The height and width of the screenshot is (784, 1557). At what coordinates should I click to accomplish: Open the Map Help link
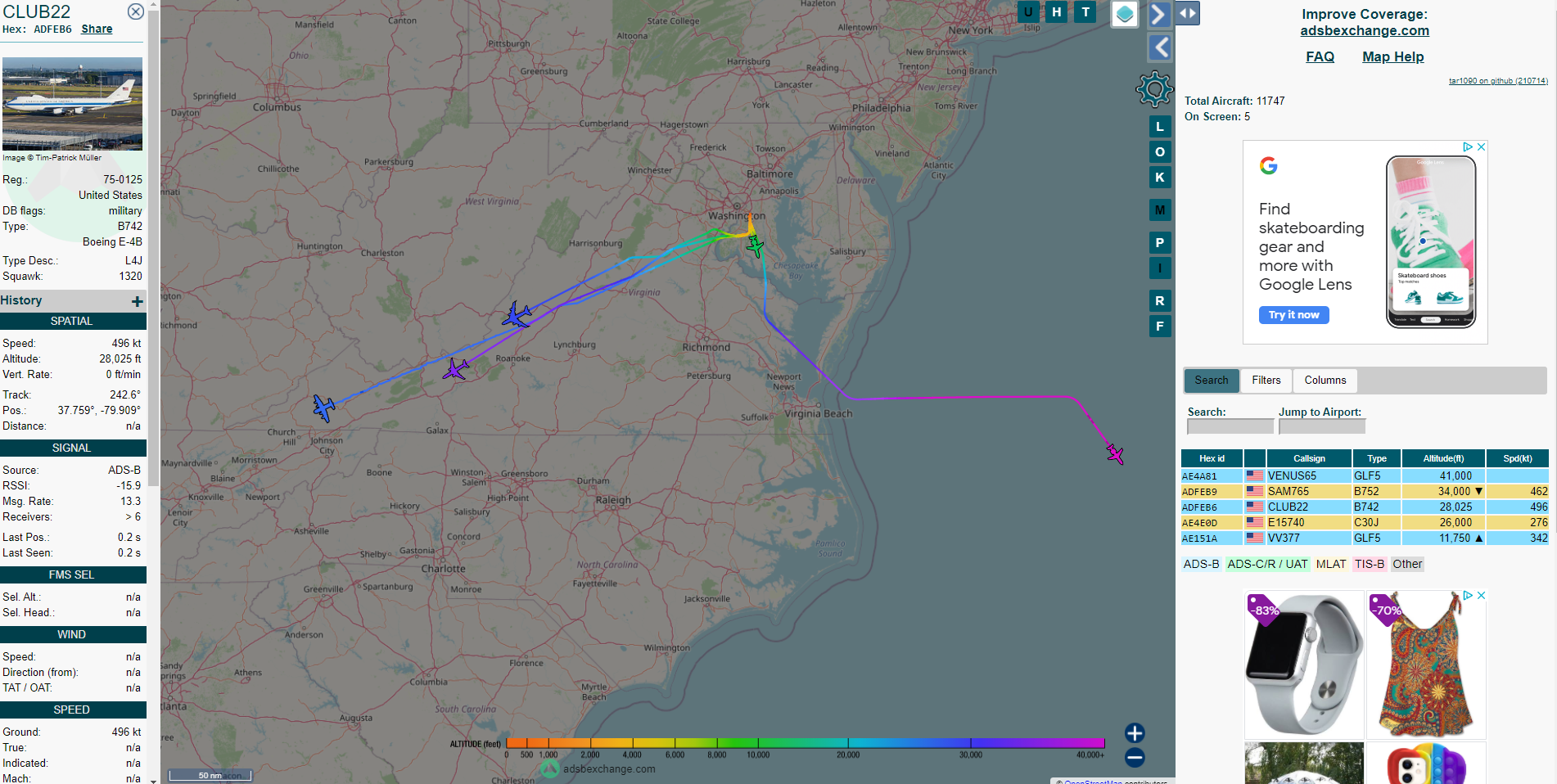pos(1392,56)
